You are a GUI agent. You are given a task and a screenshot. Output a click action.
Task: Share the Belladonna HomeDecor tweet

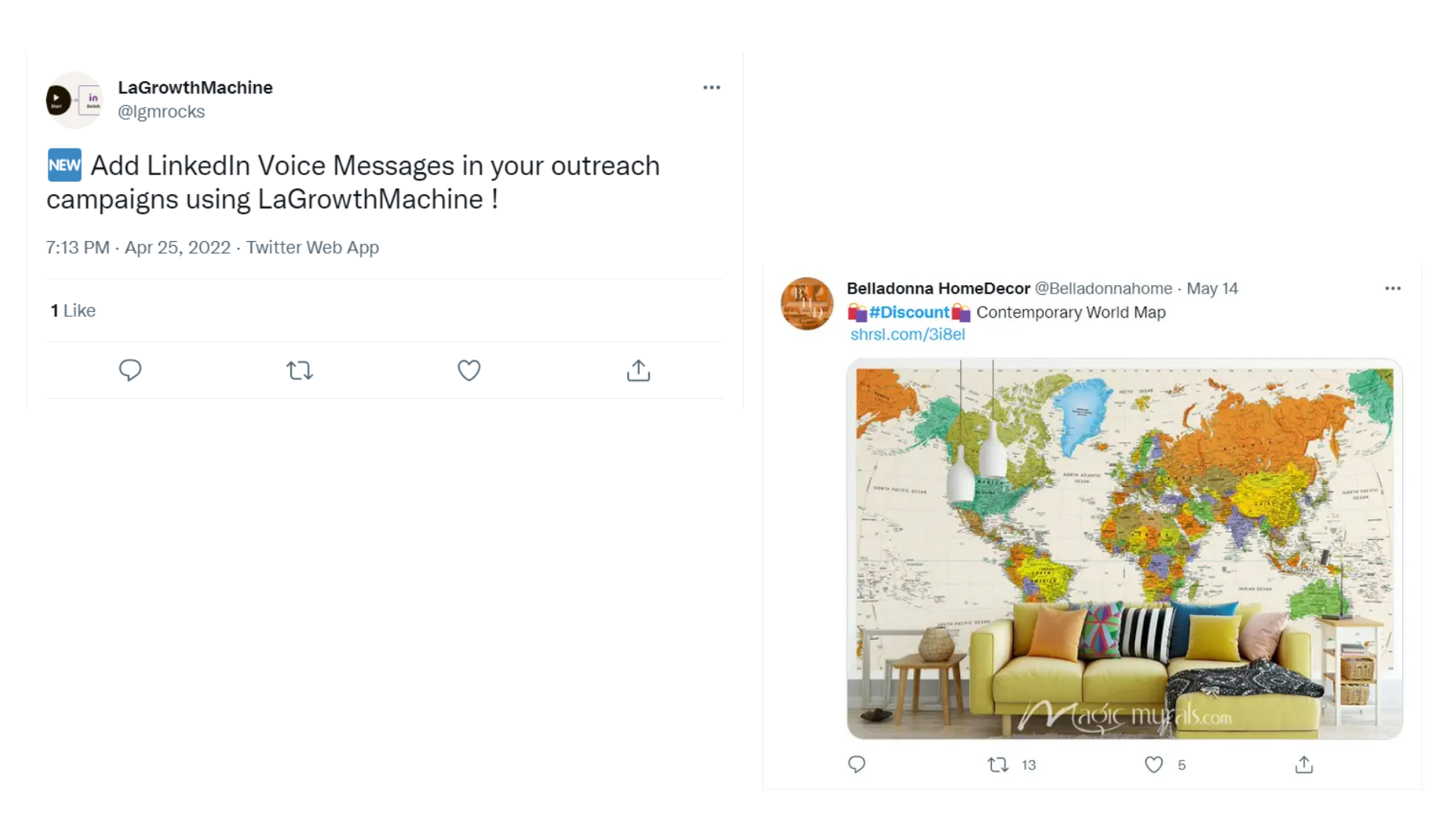(1304, 764)
